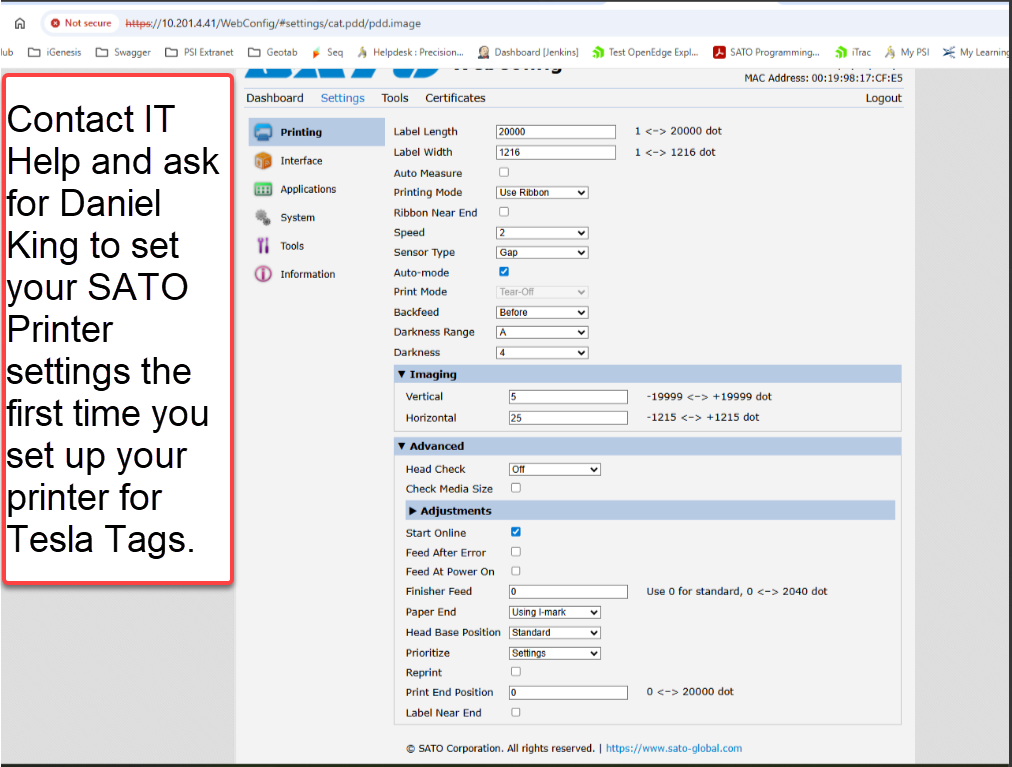1012x767 pixels.
Task: Open the My PSI bookmark
Action: (907, 52)
